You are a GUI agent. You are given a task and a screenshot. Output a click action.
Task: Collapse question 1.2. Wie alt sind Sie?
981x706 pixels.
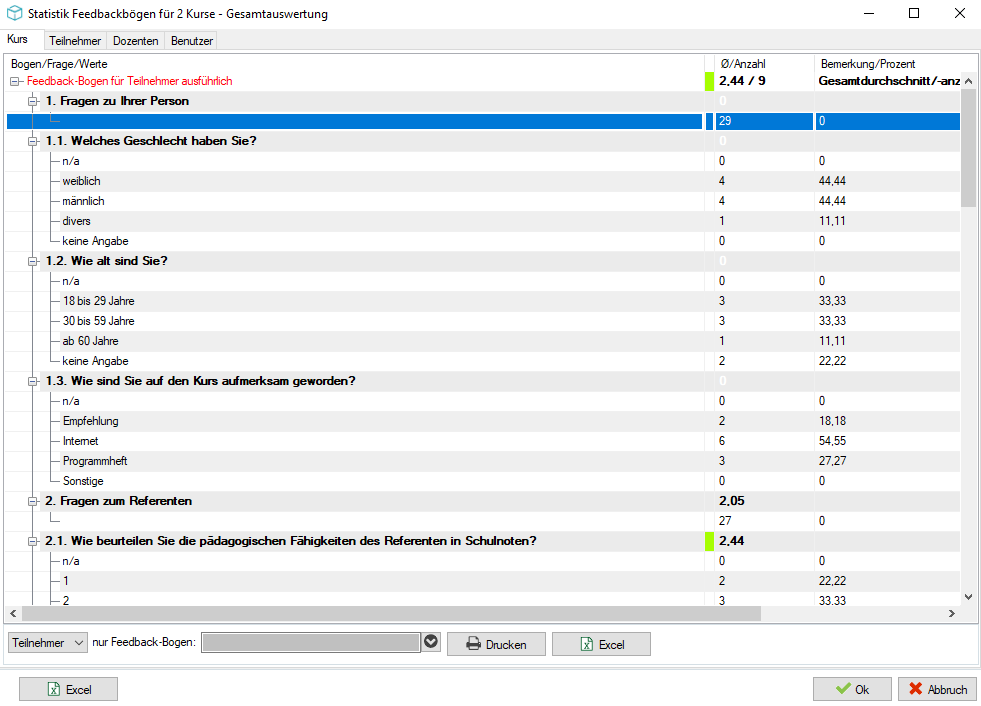[x=33, y=262]
